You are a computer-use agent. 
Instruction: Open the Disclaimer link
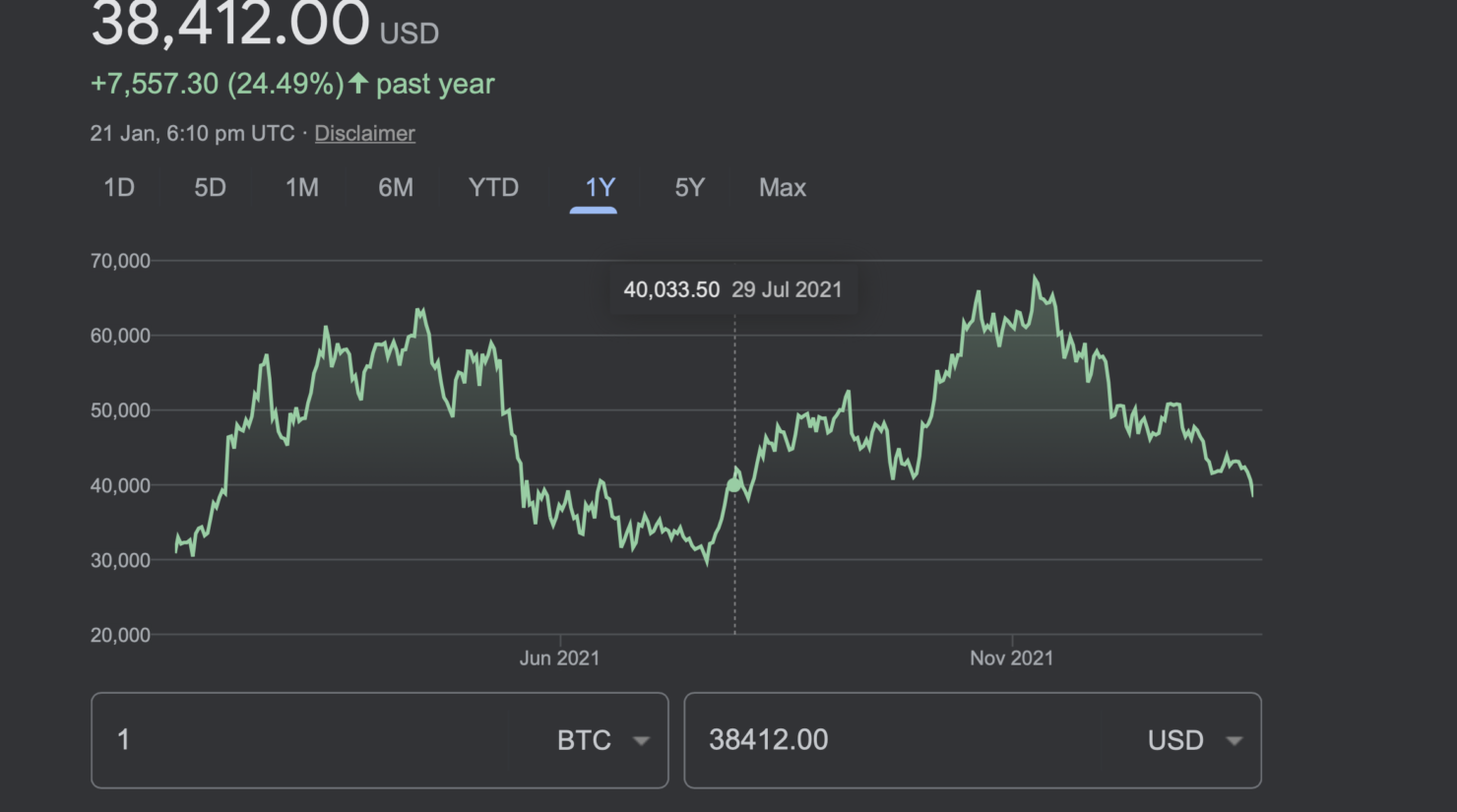[364, 133]
